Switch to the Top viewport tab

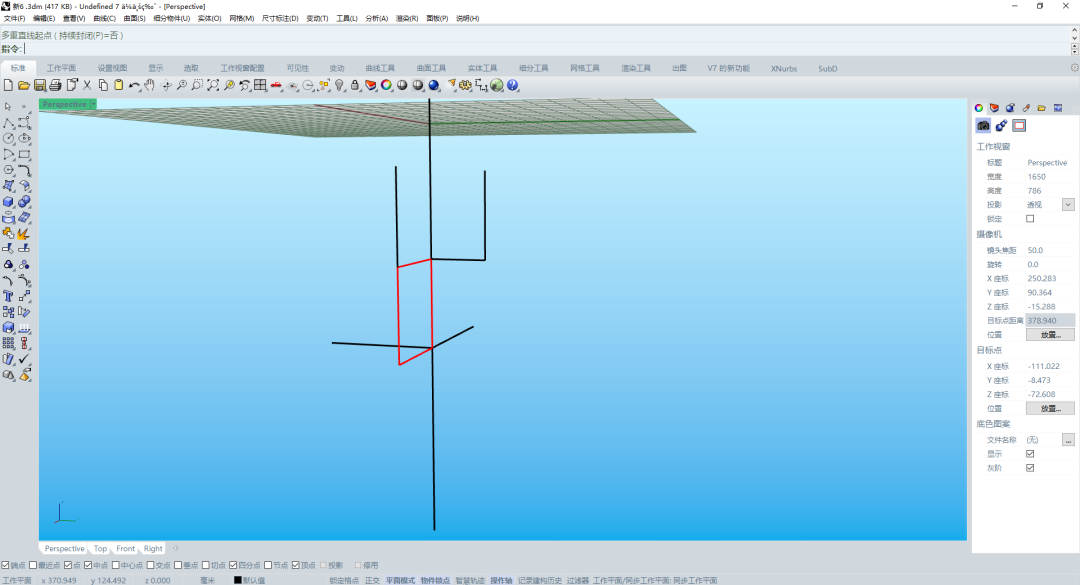point(101,548)
